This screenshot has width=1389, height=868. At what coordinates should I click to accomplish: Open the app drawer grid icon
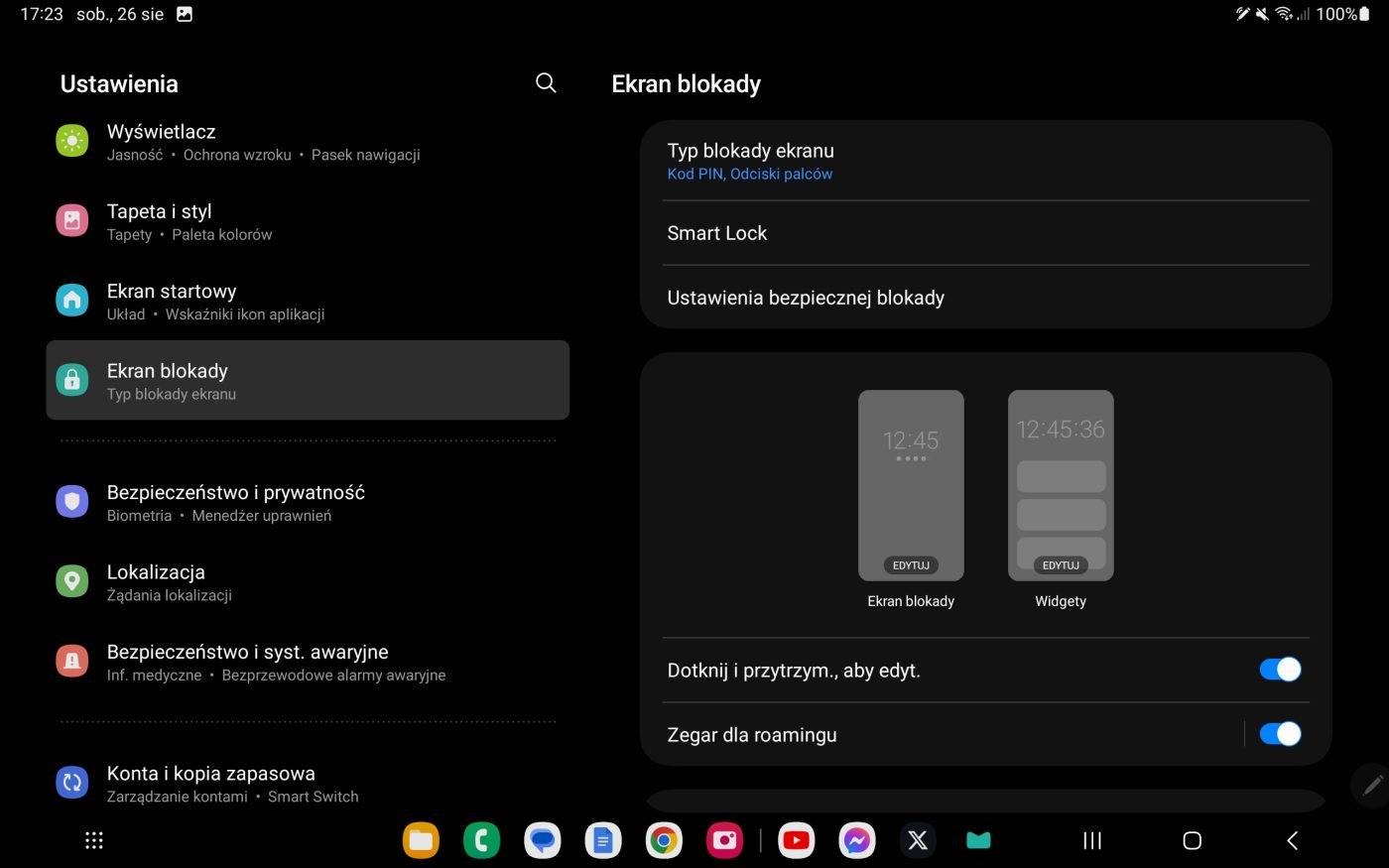click(x=94, y=841)
